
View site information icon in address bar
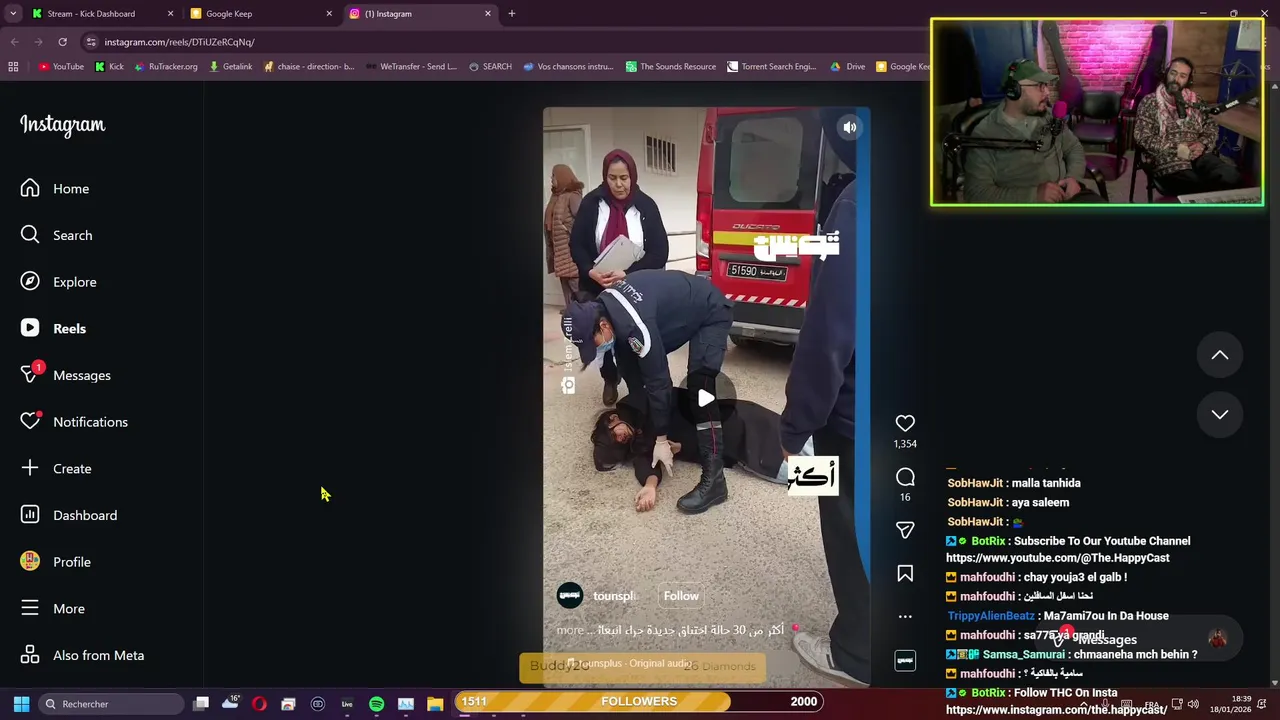pos(91,42)
